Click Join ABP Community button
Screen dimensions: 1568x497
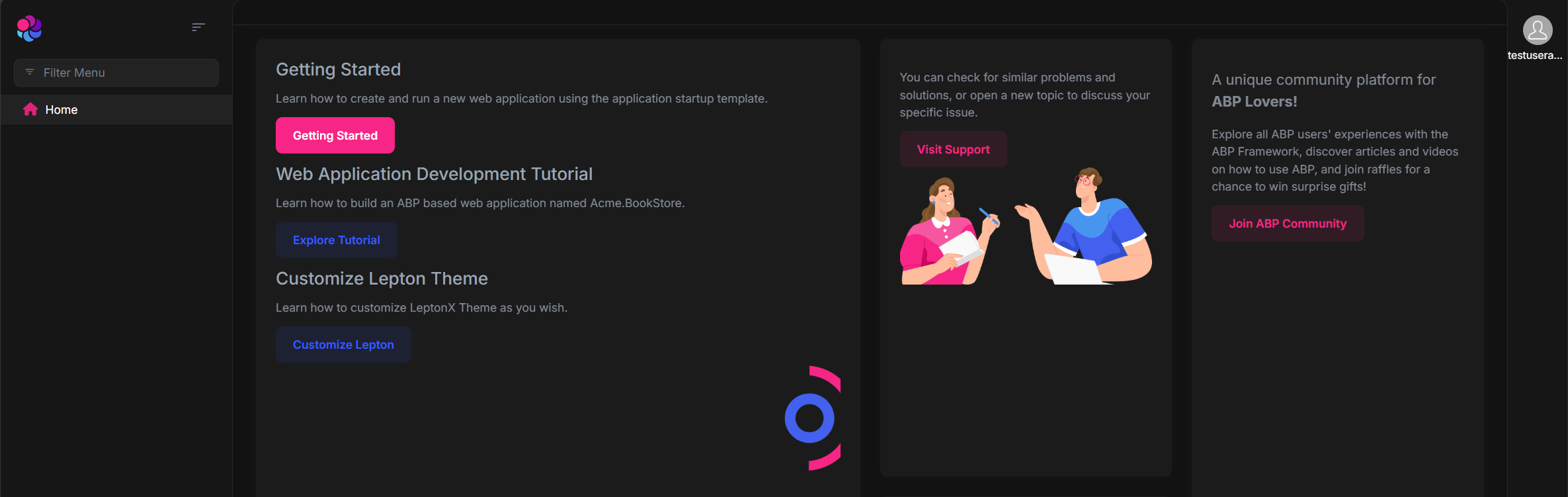[x=1287, y=224]
